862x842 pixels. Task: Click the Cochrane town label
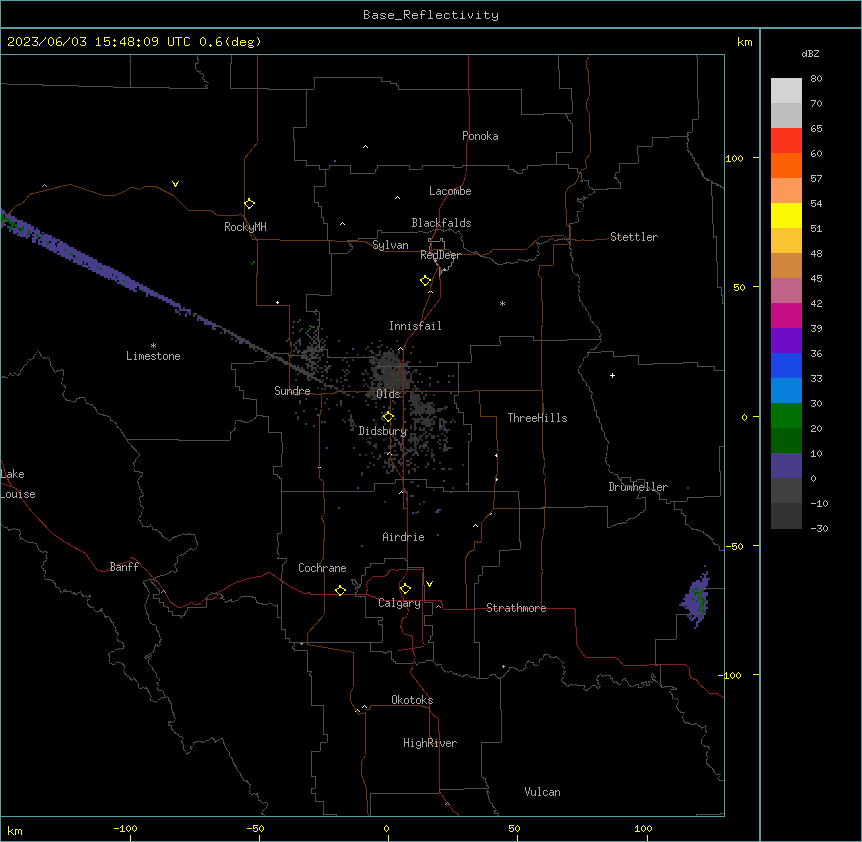point(322,568)
